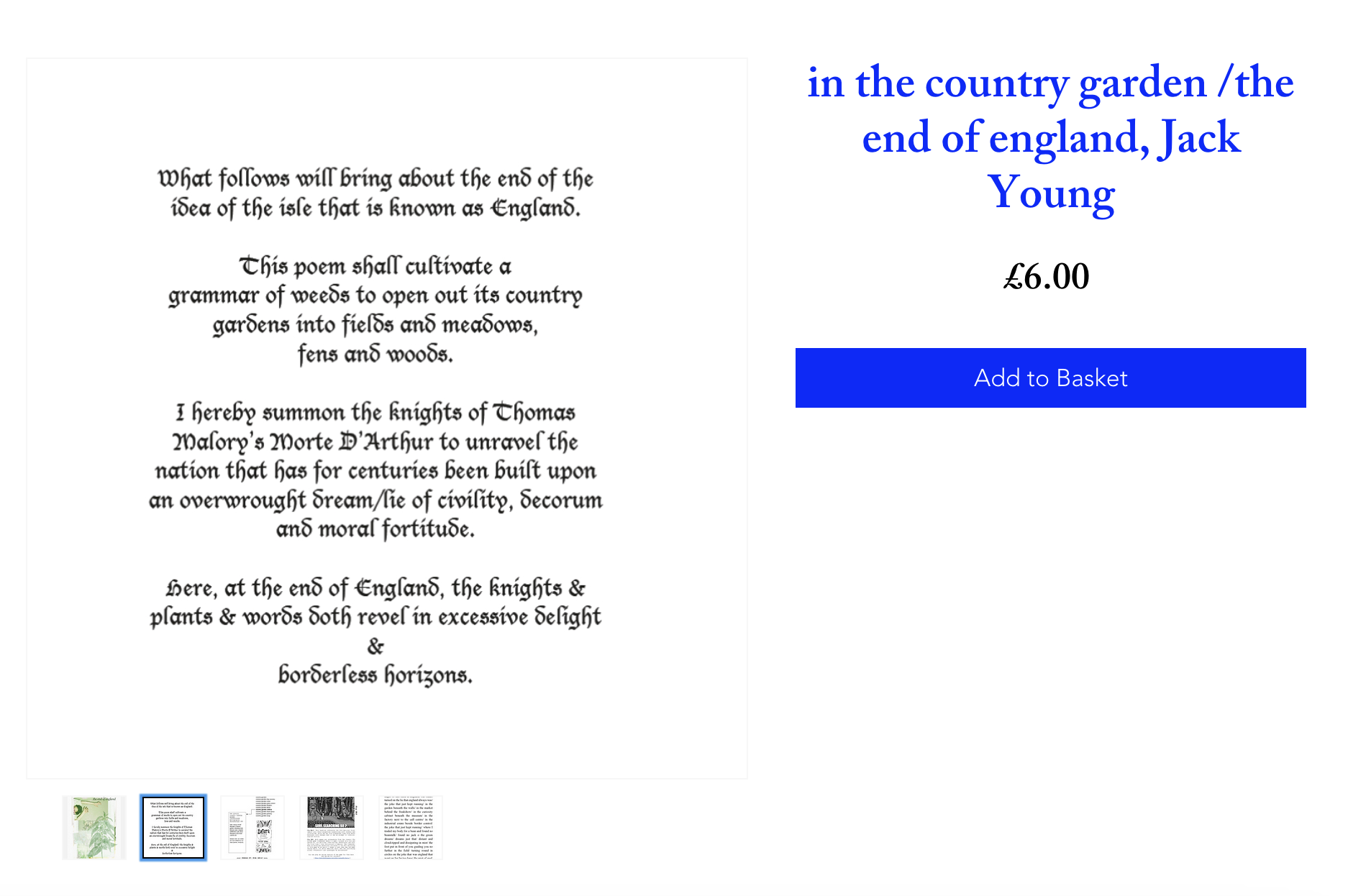Click the lone ampersand in the poem

click(375, 646)
